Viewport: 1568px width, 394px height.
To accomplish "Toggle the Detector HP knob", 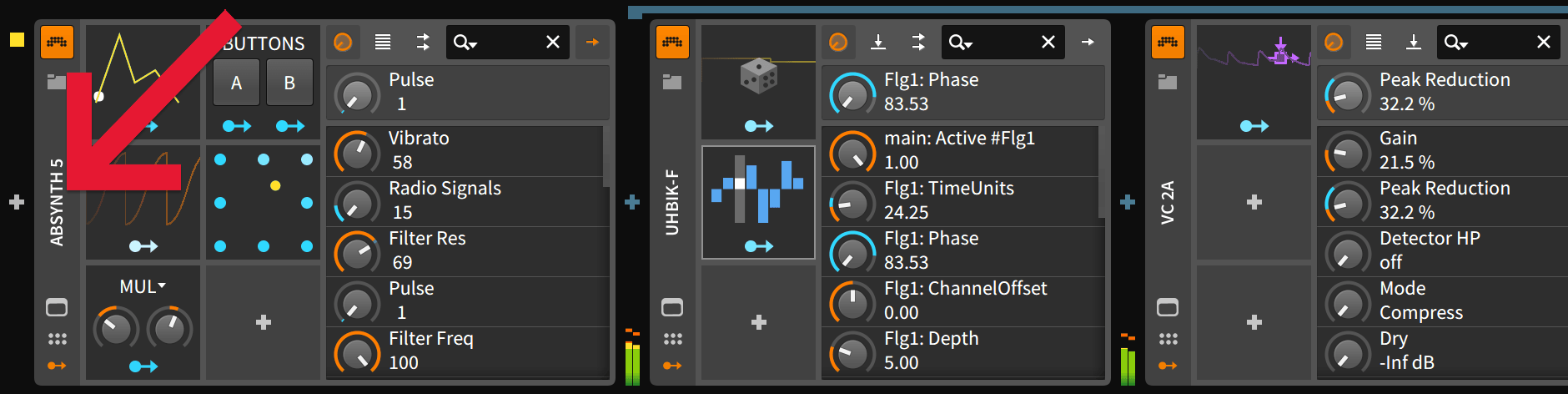I will [1348, 253].
